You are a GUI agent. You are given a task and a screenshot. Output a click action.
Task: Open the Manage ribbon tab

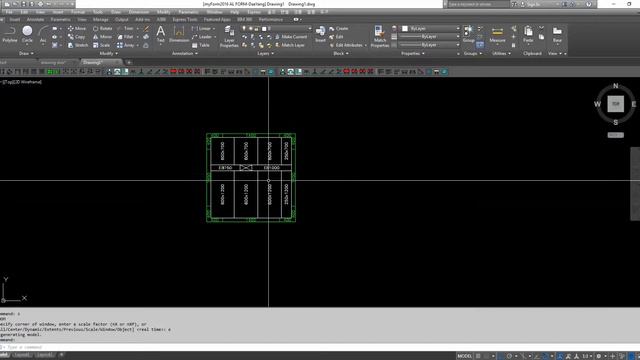tap(100, 19)
